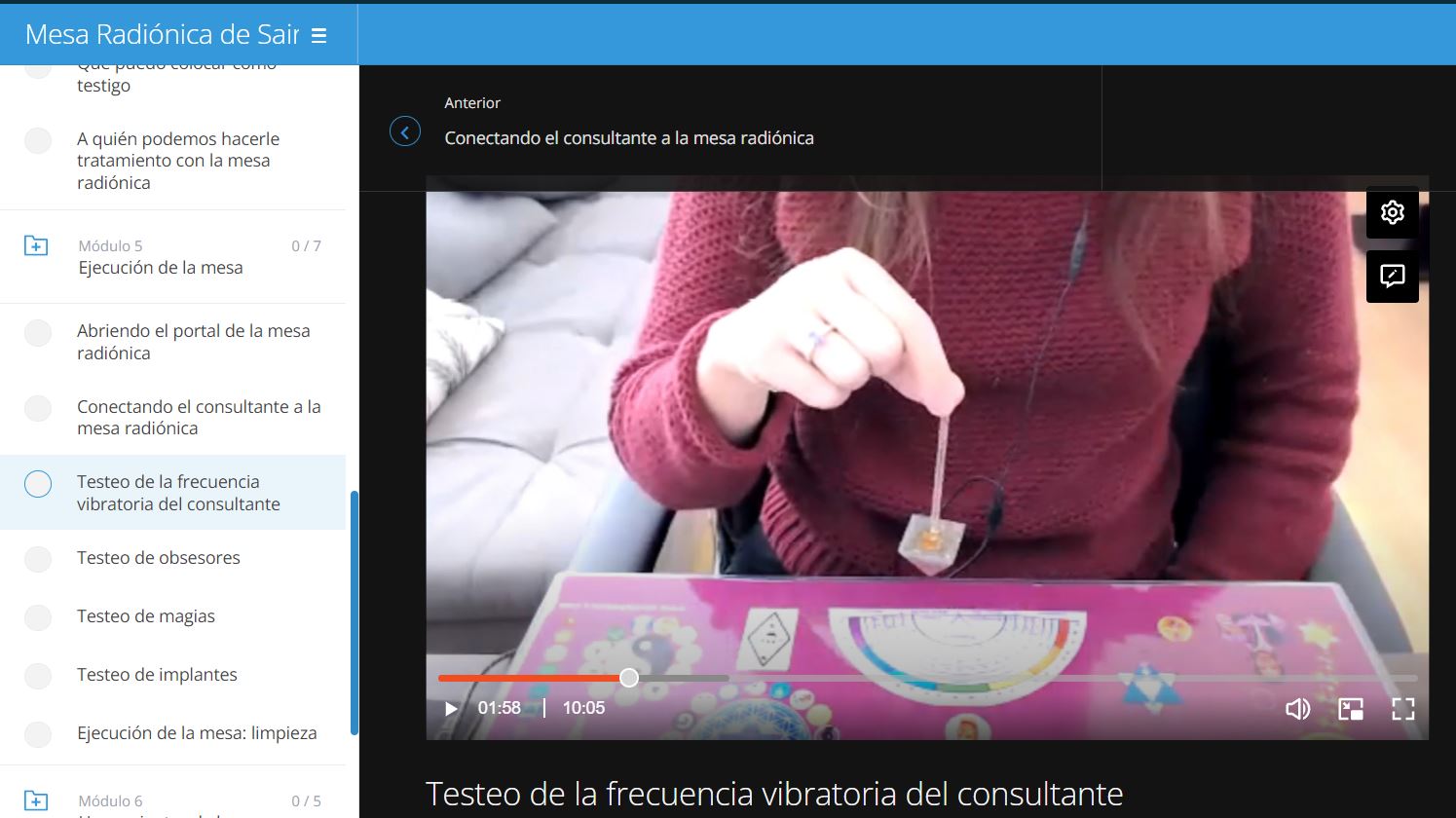1456x818 pixels.
Task: Click the video progress bar handle
Action: click(x=629, y=678)
